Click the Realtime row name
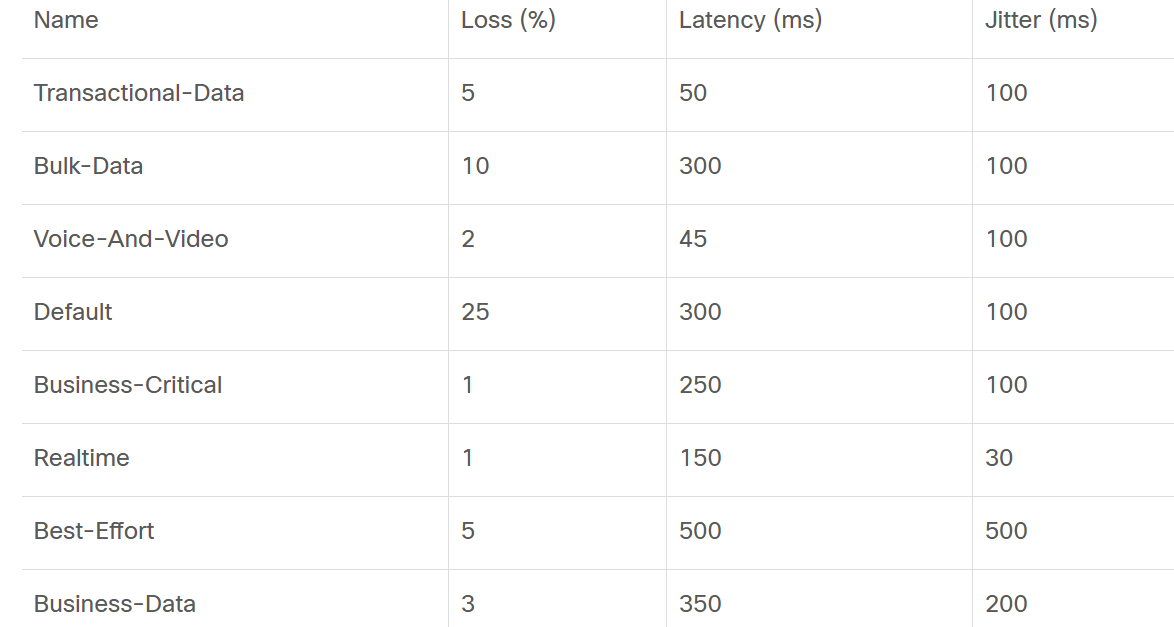Screen dimensions: 1174x627 point(82,458)
